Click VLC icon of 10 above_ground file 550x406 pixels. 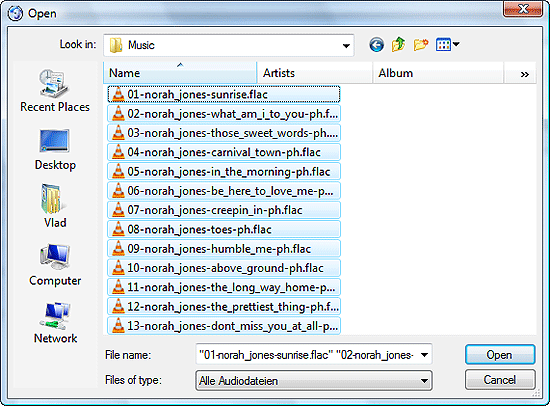coord(118,268)
